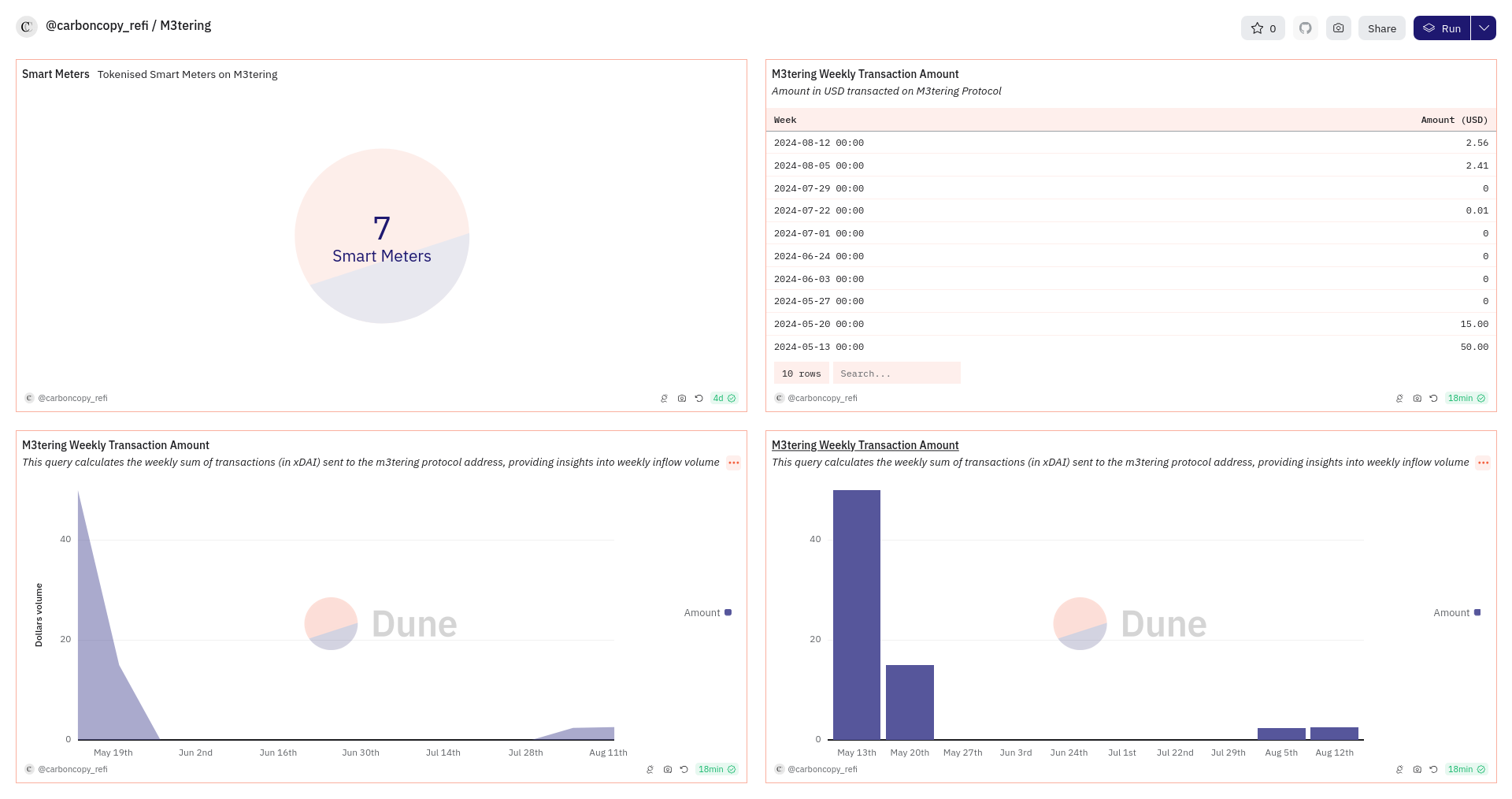Refresh the table panel query
1512x799 pixels.
pyautogui.click(x=1433, y=399)
